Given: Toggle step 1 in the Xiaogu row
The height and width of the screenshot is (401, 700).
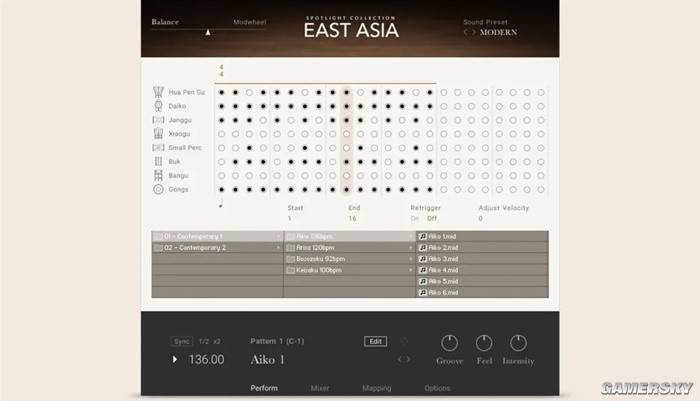Looking at the screenshot, I should pyautogui.click(x=221, y=134).
